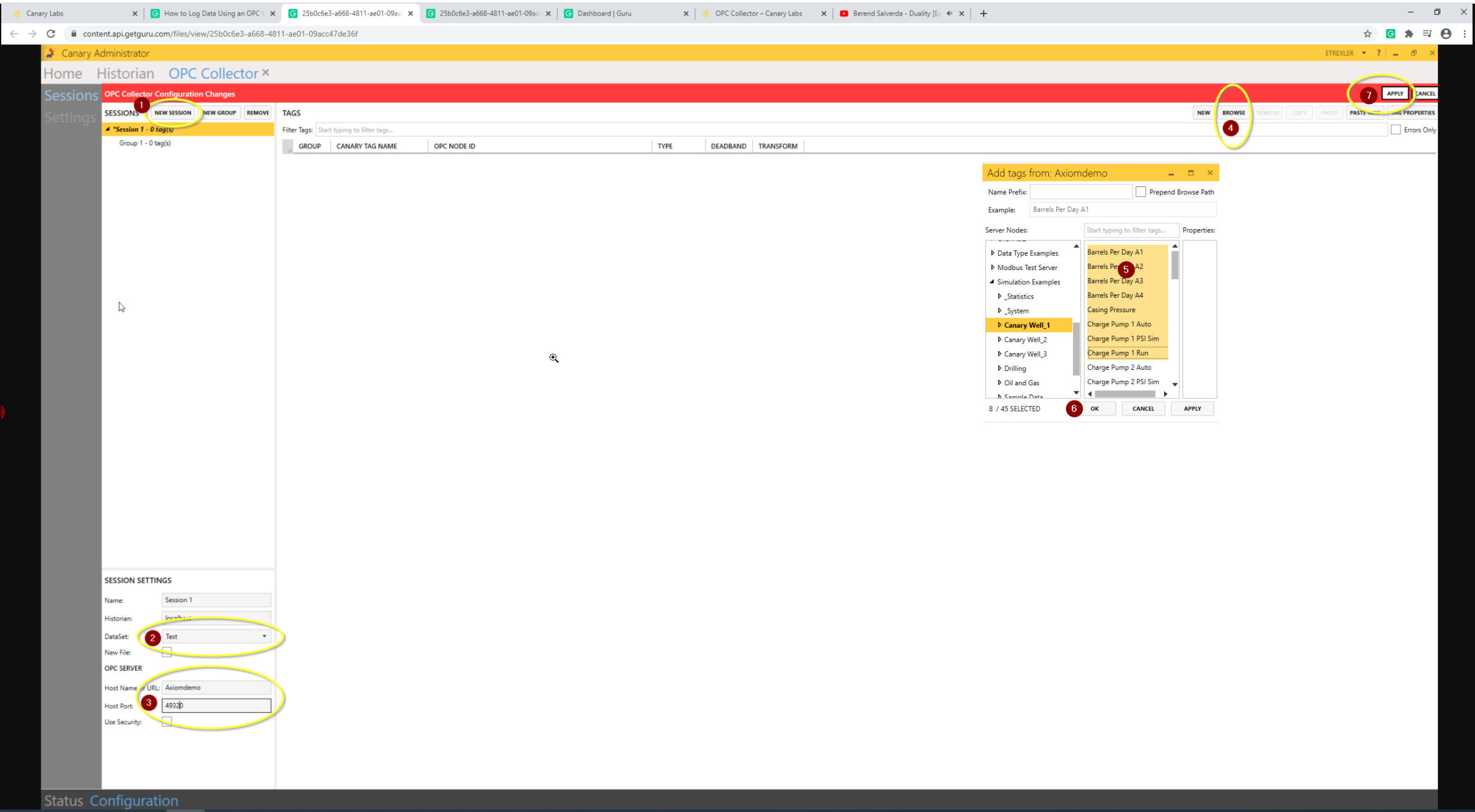The width and height of the screenshot is (1475, 812).
Task: Click the Canary Administrator help question mark
Action: pyautogui.click(x=1378, y=53)
